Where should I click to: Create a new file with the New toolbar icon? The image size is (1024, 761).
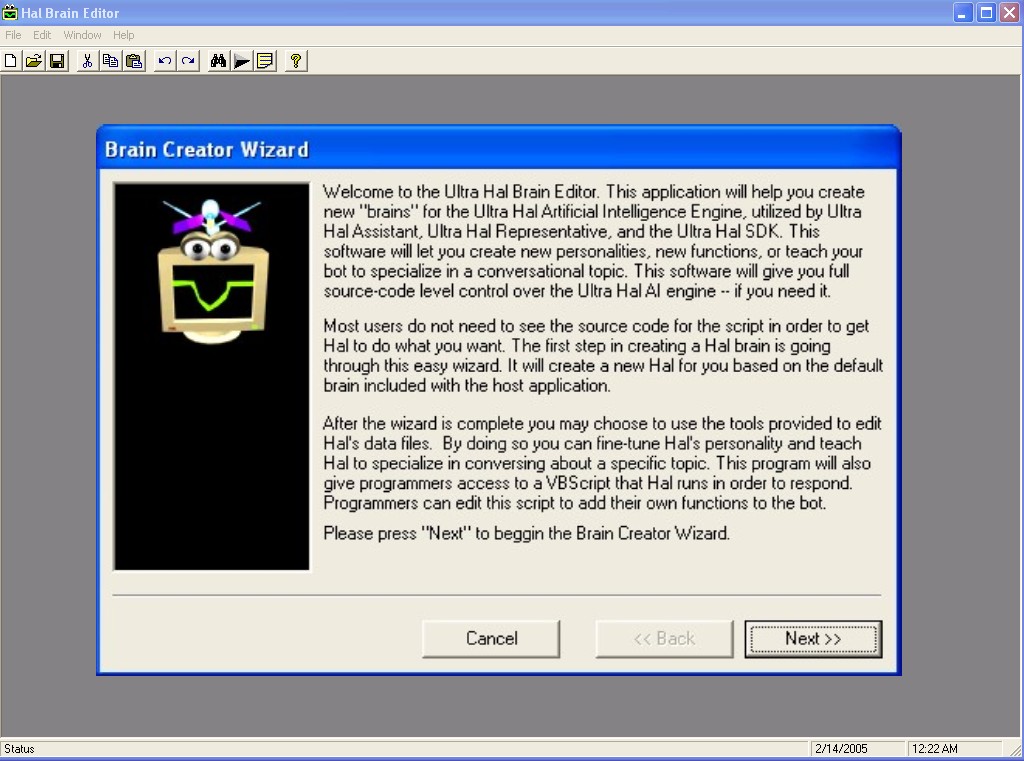[x=10, y=61]
